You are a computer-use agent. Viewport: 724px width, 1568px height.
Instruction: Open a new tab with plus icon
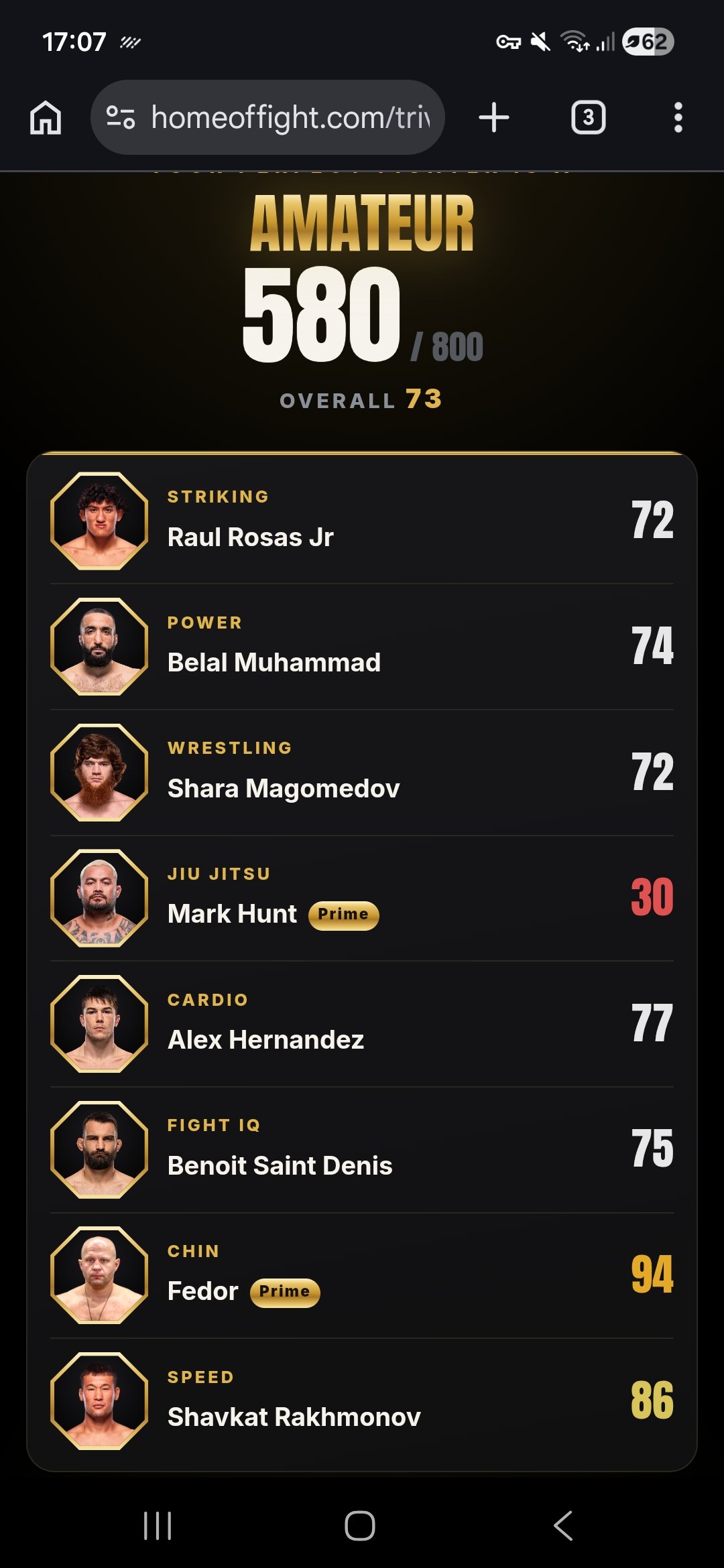click(x=494, y=118)
